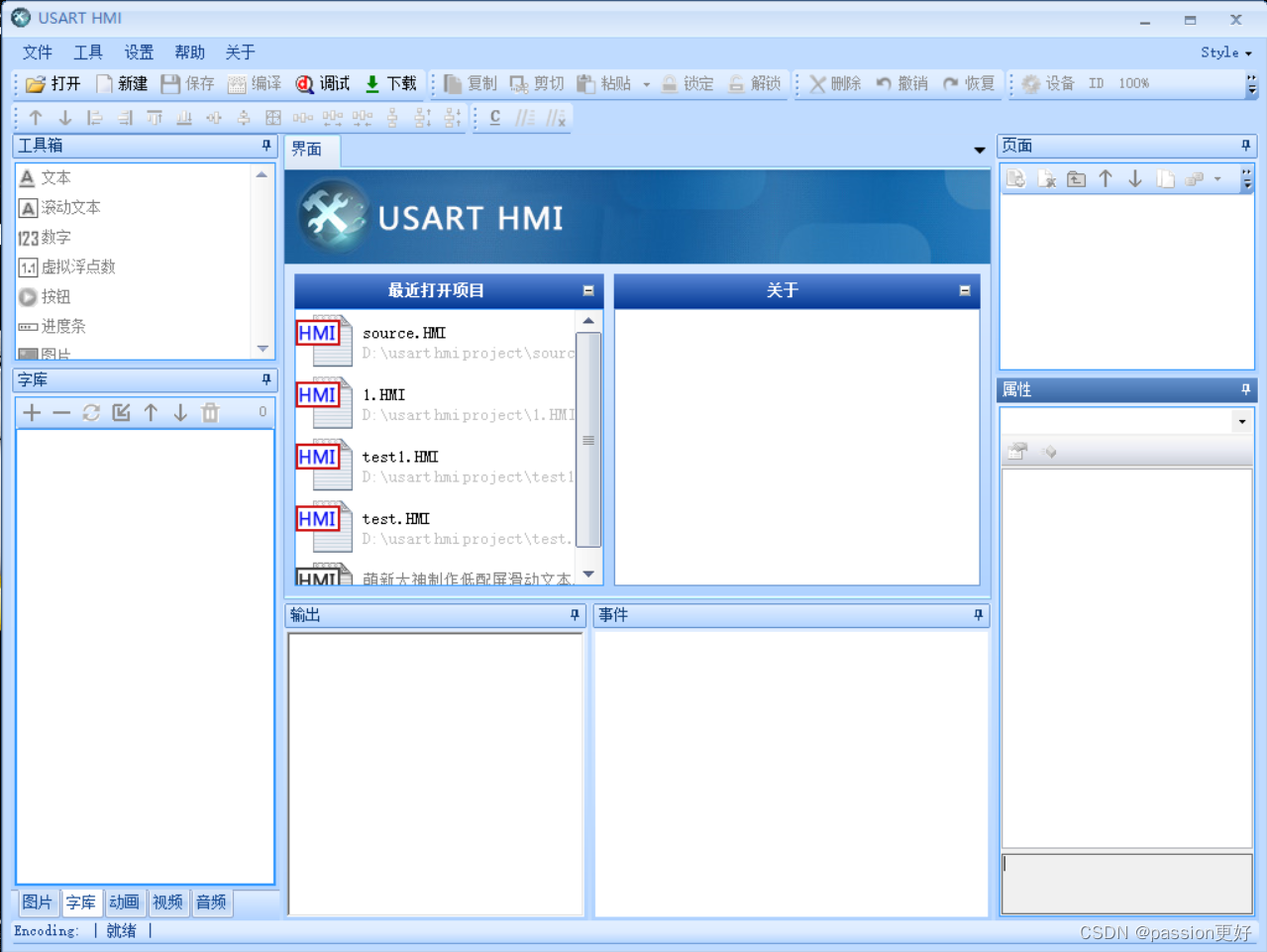
Task: Collapse the 最近打开项目 section
Action: pyautogui.click(x=588, y=290)
